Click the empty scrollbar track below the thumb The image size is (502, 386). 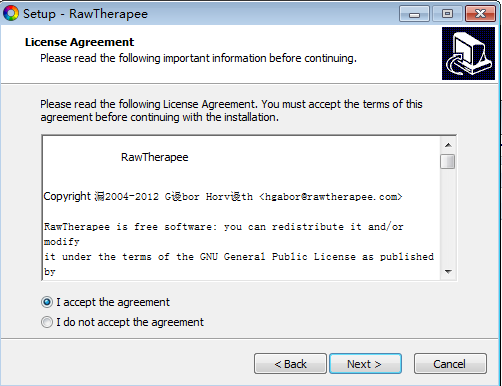[x=448, y=217]
